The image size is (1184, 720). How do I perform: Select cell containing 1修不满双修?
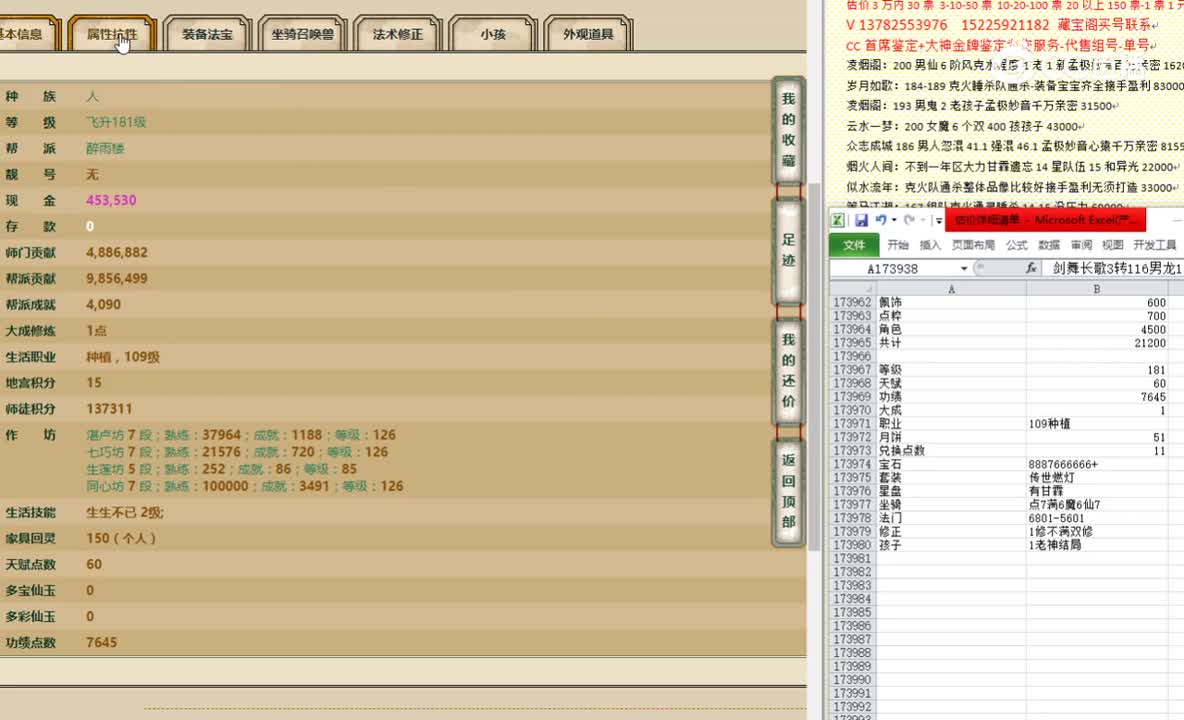pyautogui.click(x=1096, y=531)
